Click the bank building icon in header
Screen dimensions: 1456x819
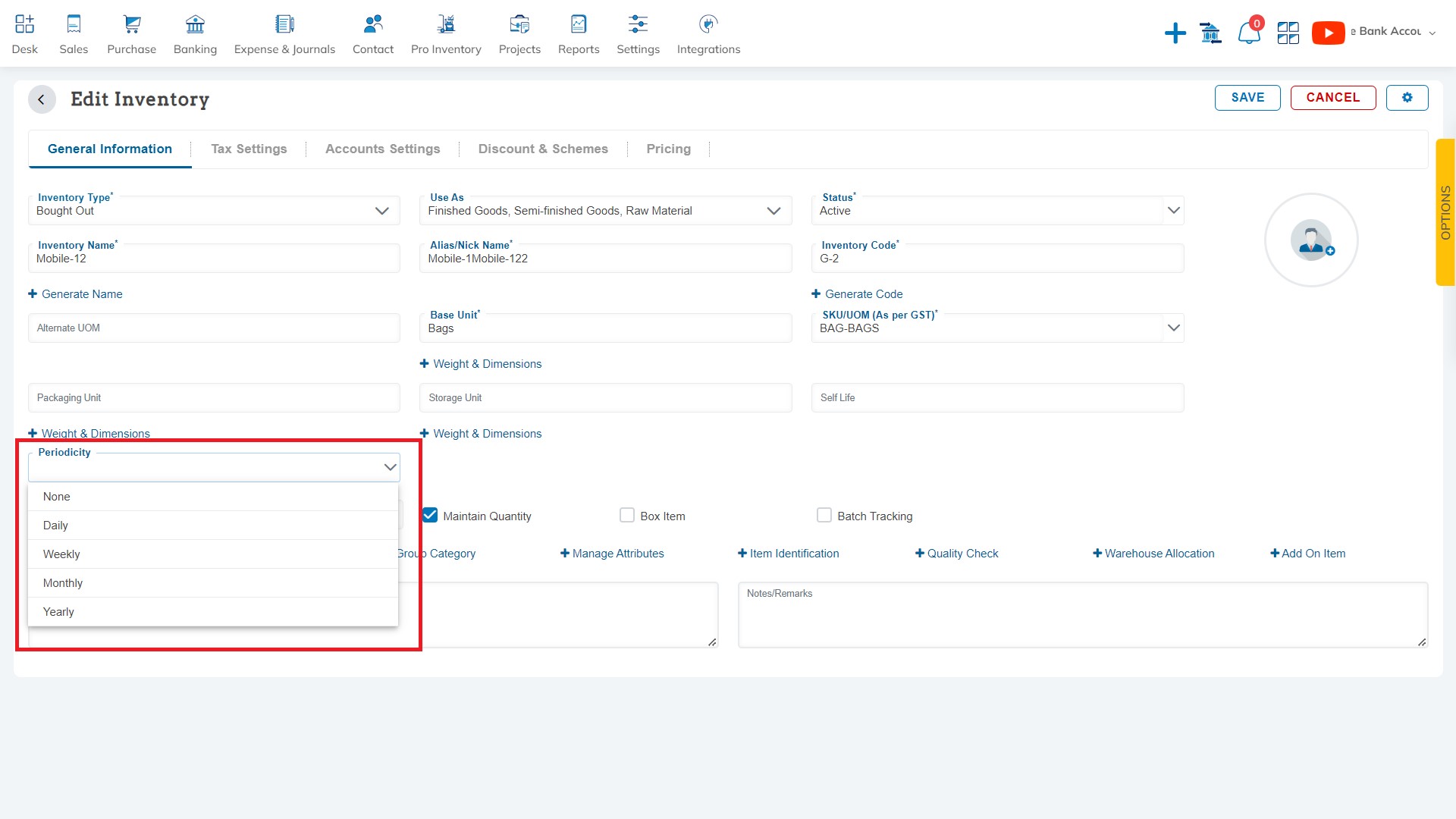pyautogui.click(x=1210, y=33)
